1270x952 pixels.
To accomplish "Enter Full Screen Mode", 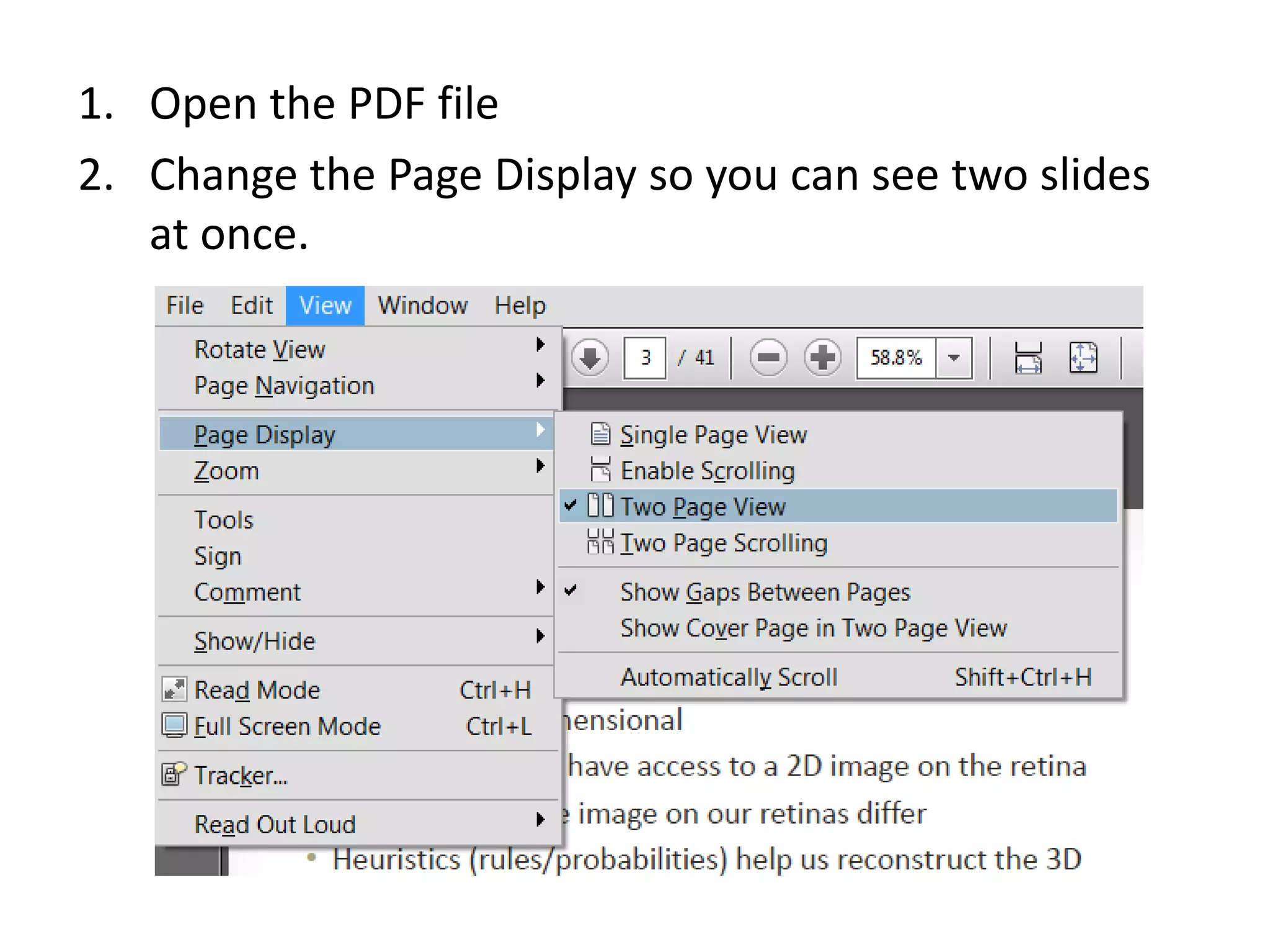I will pos(286,726).
